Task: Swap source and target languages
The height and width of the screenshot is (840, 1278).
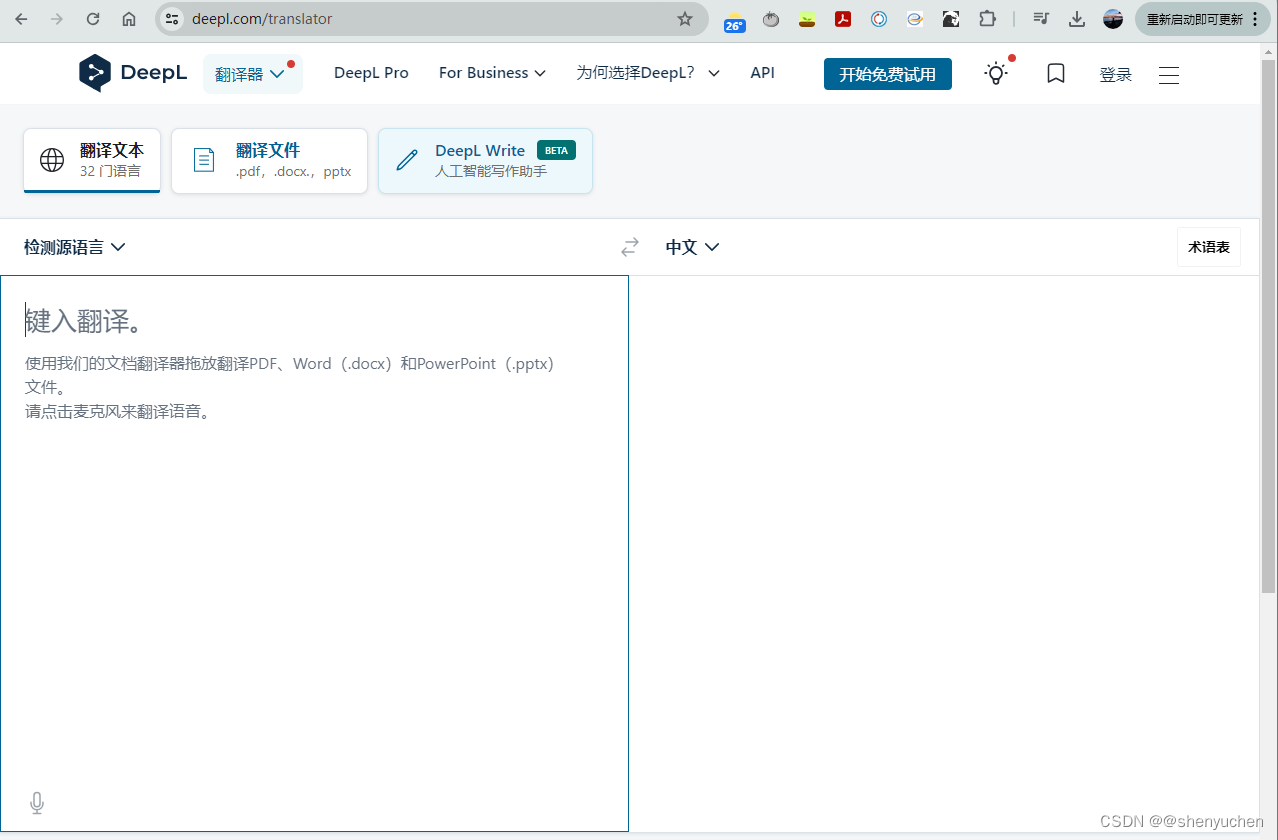Action: point(630,247)
